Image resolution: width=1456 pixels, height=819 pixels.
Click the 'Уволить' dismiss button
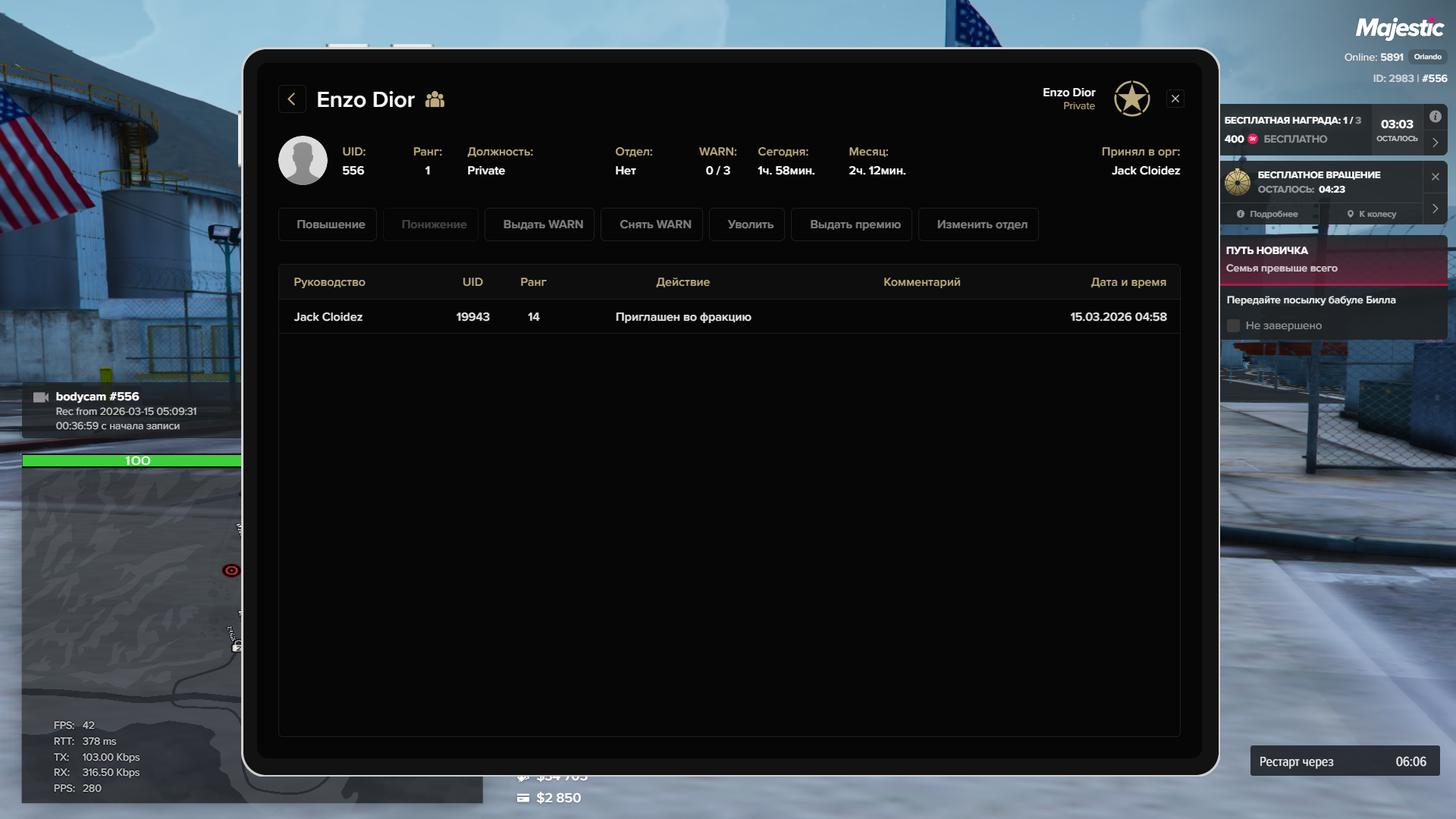tap(750, 224)
